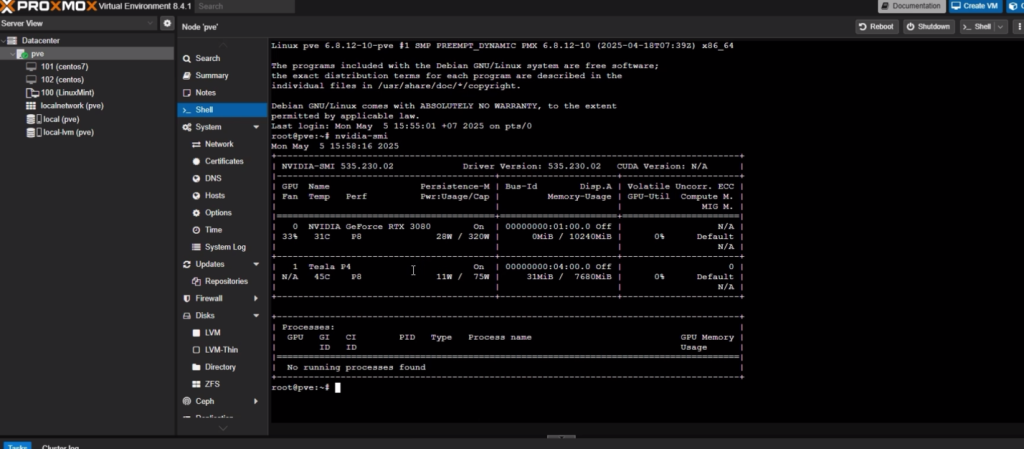Click the Shutdown button
Viewport: 1024px width, 449px height.
click(927, 27)
